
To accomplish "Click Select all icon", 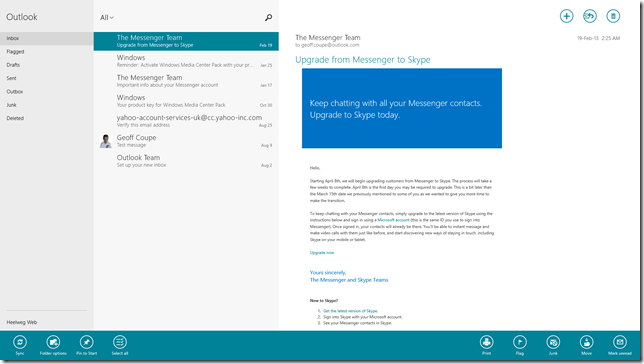I will click(x=120, y=342).
